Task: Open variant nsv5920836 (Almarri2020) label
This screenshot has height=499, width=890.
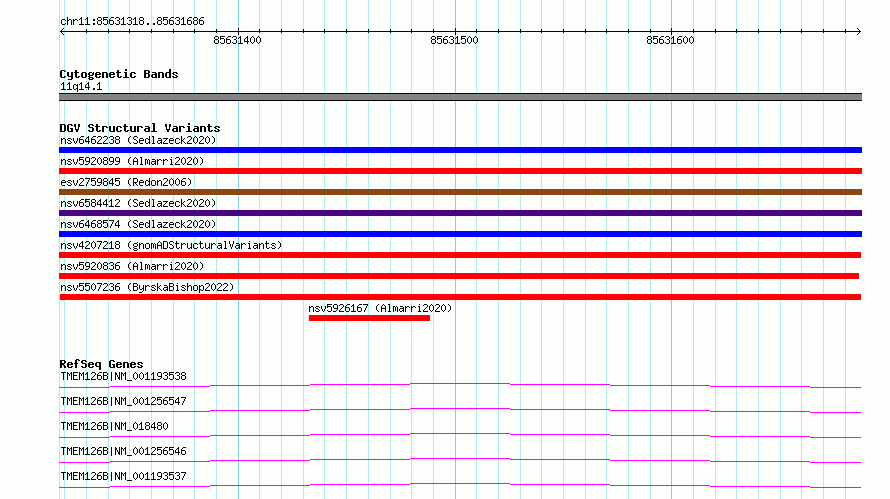Action: [x=132, y=266]
